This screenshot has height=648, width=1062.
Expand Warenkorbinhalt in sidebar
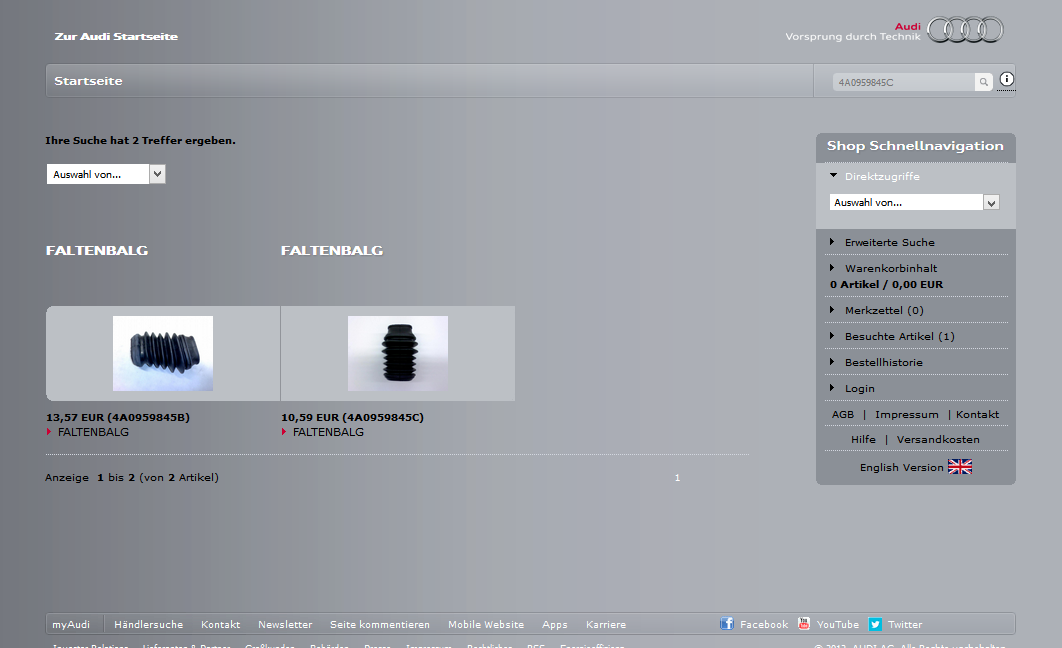click(x=890, y=268)
